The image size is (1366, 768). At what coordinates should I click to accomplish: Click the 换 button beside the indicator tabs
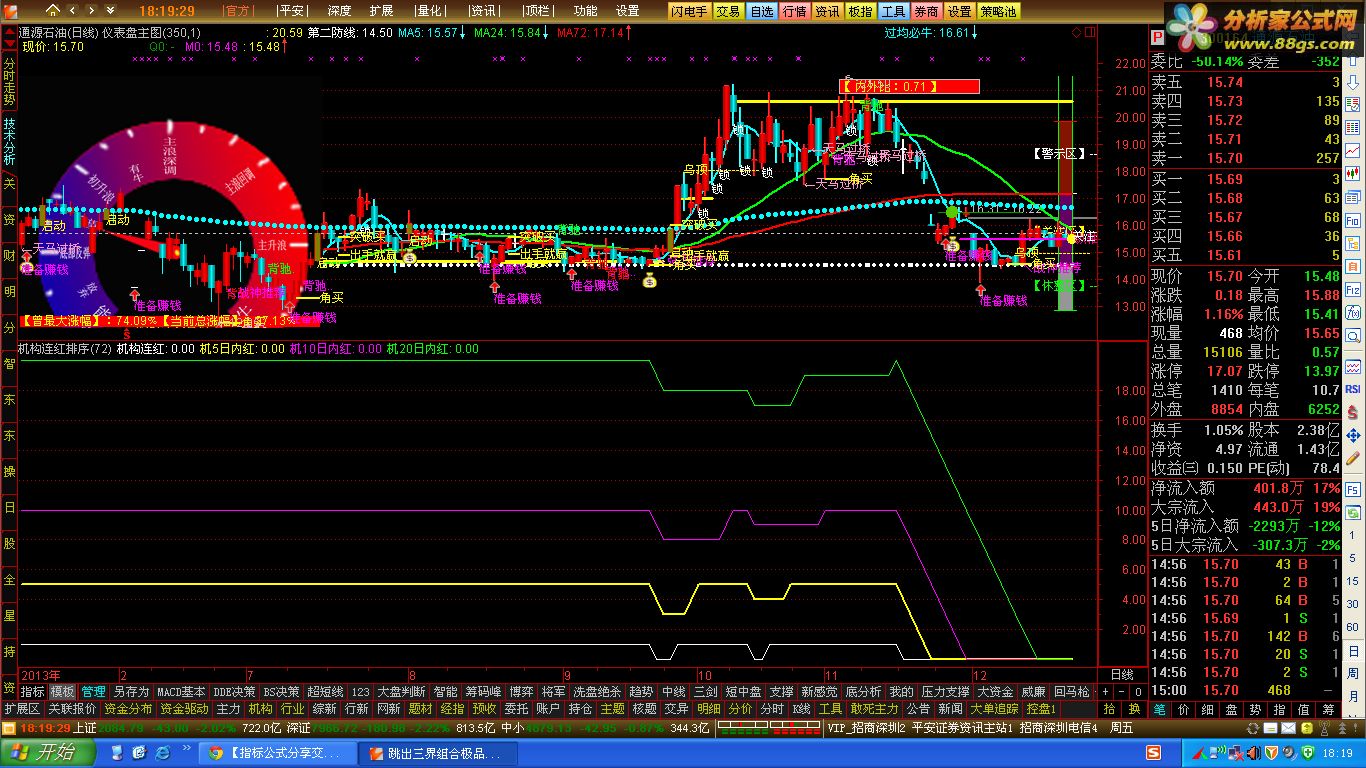[x=1134, y=708]
